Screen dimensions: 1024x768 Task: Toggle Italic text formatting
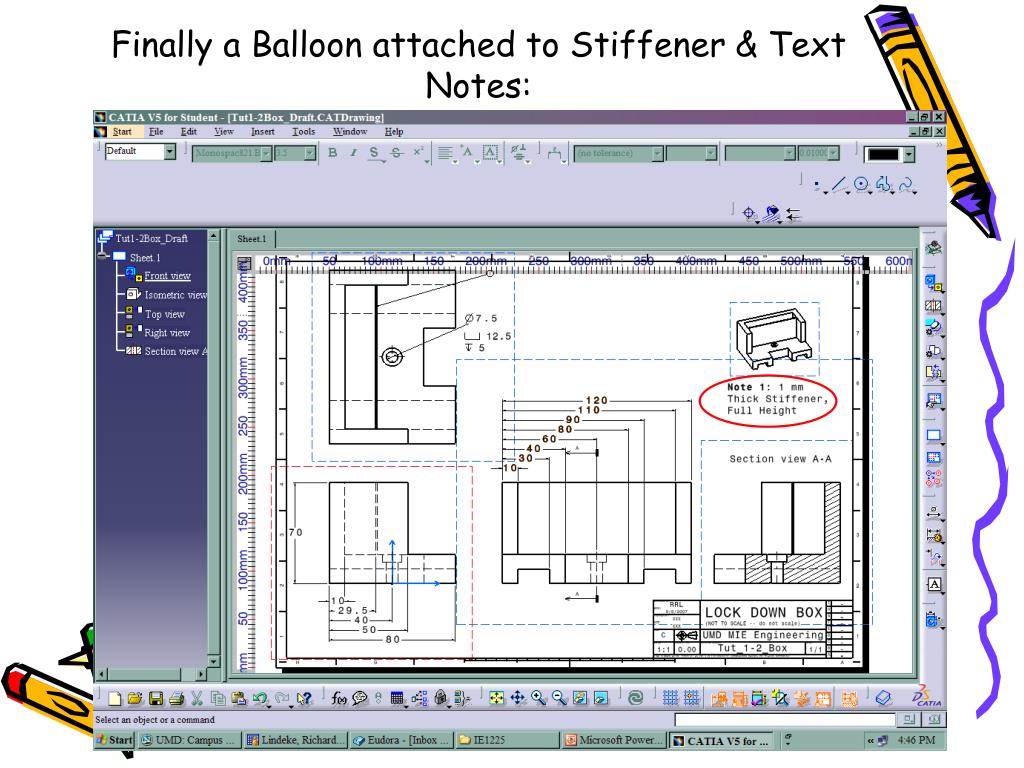coord(353,153)
